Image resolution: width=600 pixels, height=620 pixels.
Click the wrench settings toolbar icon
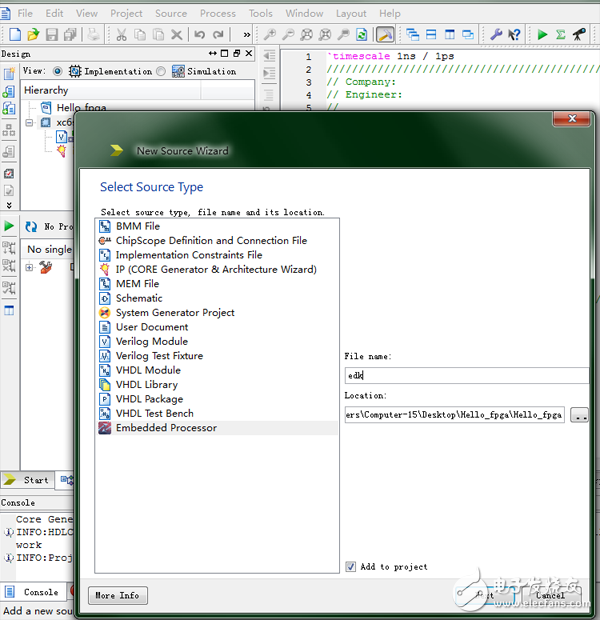[x=495, y=35]
